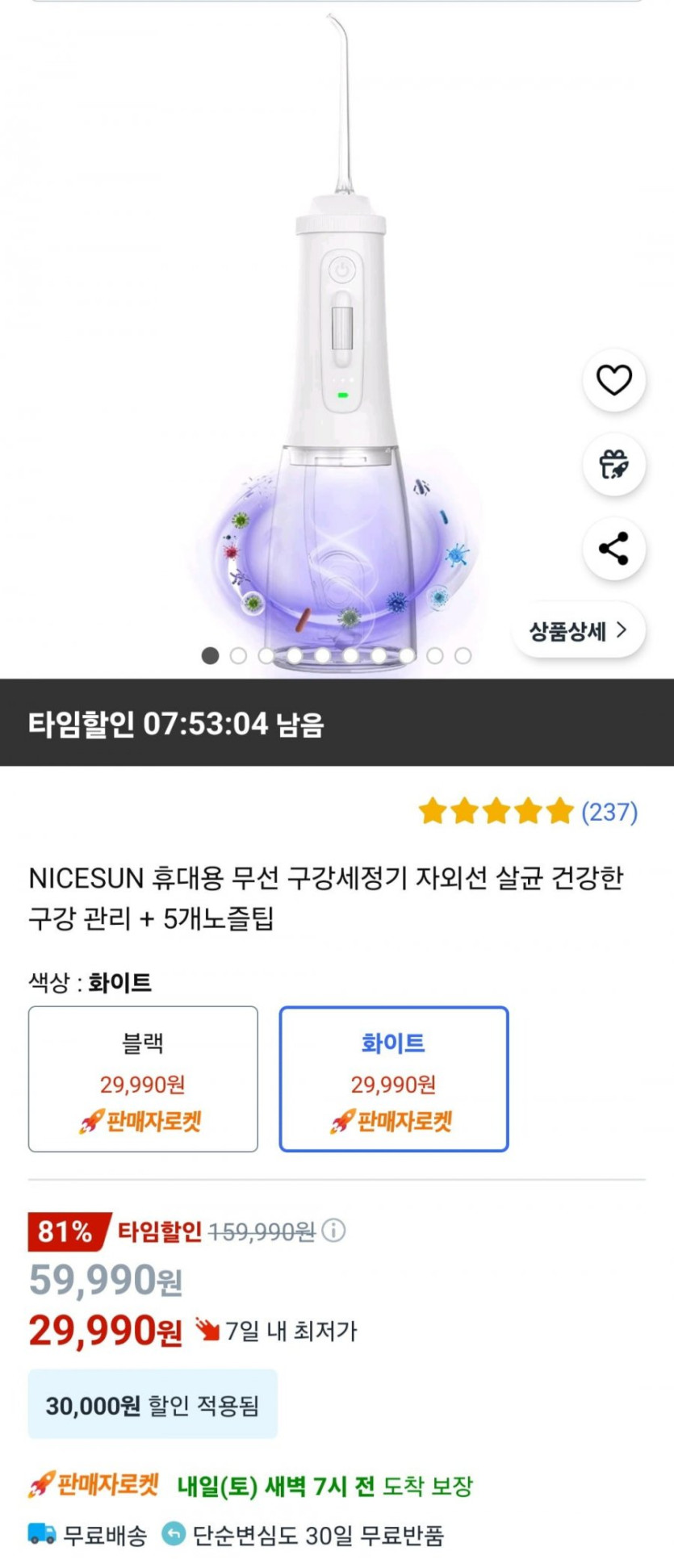Tap the blue free shipping truck icon
Viewport: 674px width, 1568px height.
(x=42, y=1533)
